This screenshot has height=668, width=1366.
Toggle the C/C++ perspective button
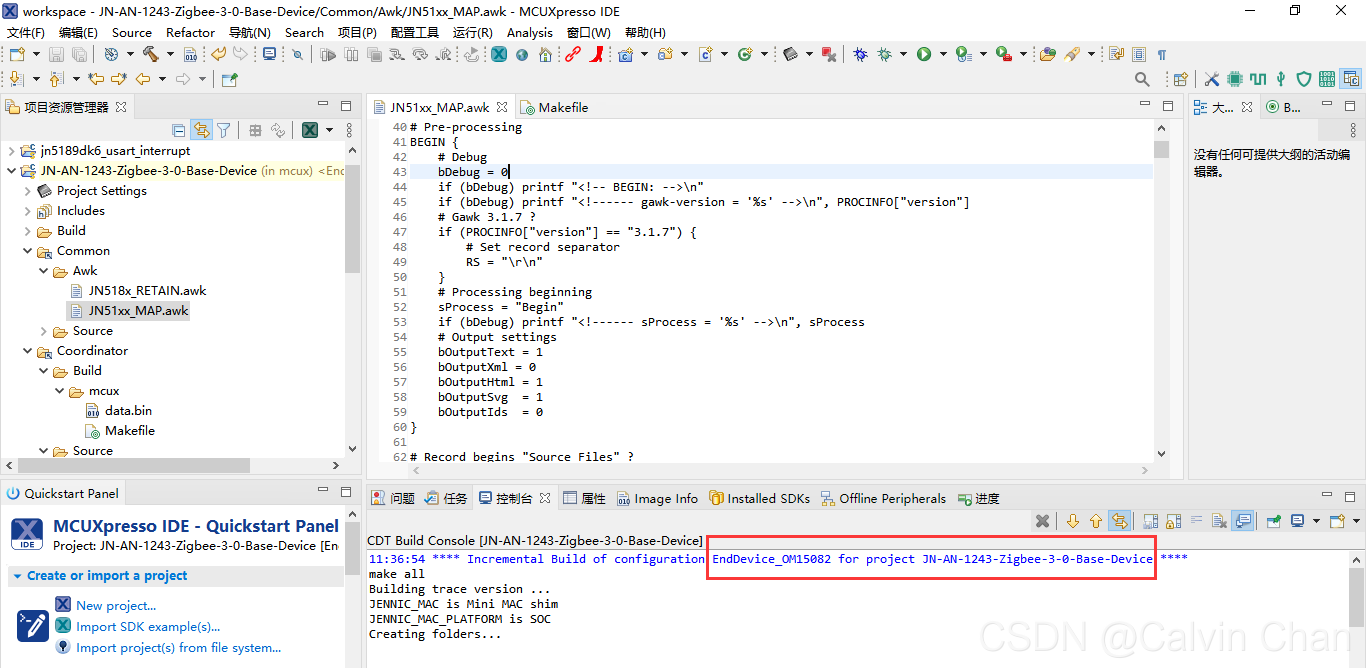pyautogui.click(x=1351, y=79)
